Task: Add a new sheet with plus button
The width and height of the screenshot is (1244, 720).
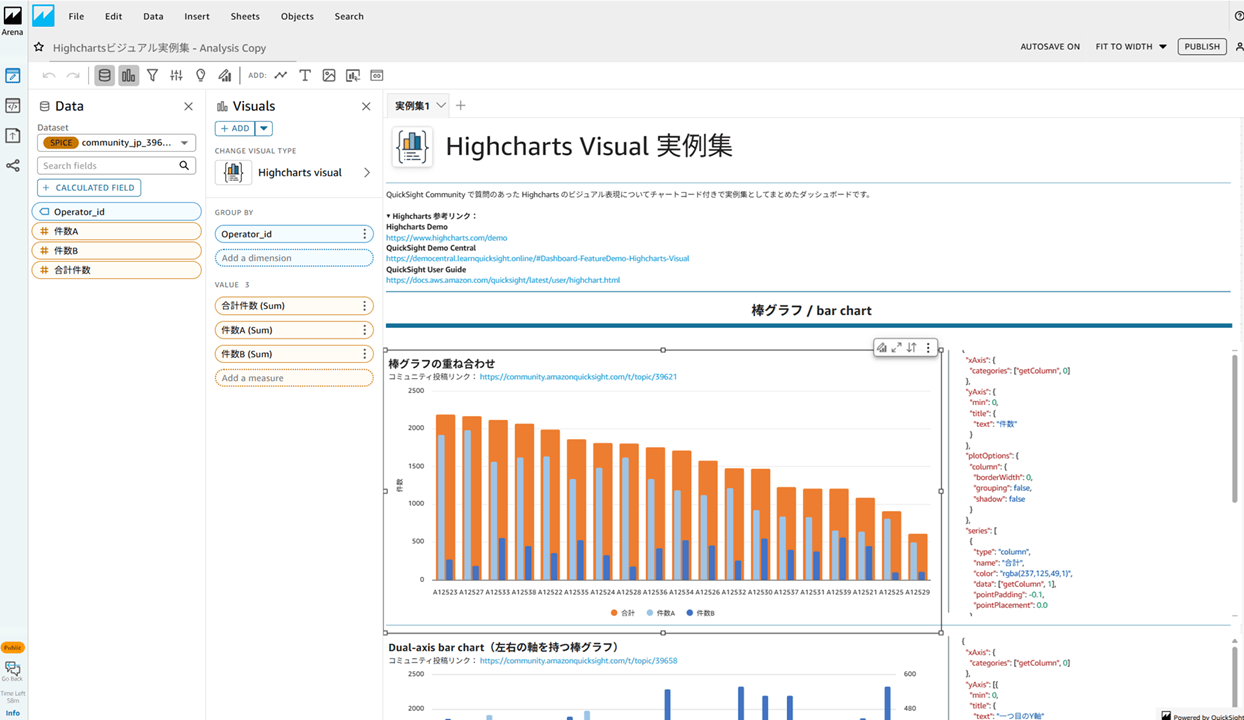Action: 461,106
